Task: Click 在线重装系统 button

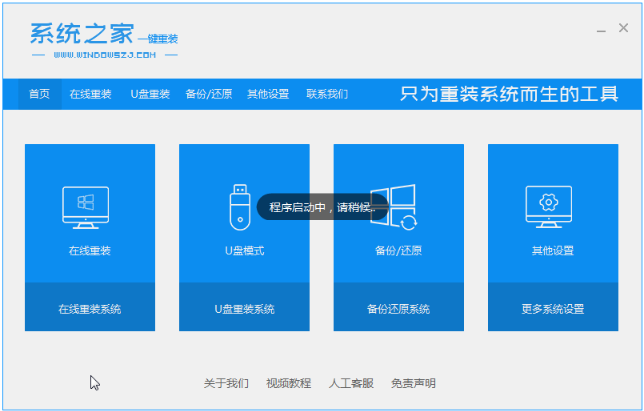Action: (90, 307)
